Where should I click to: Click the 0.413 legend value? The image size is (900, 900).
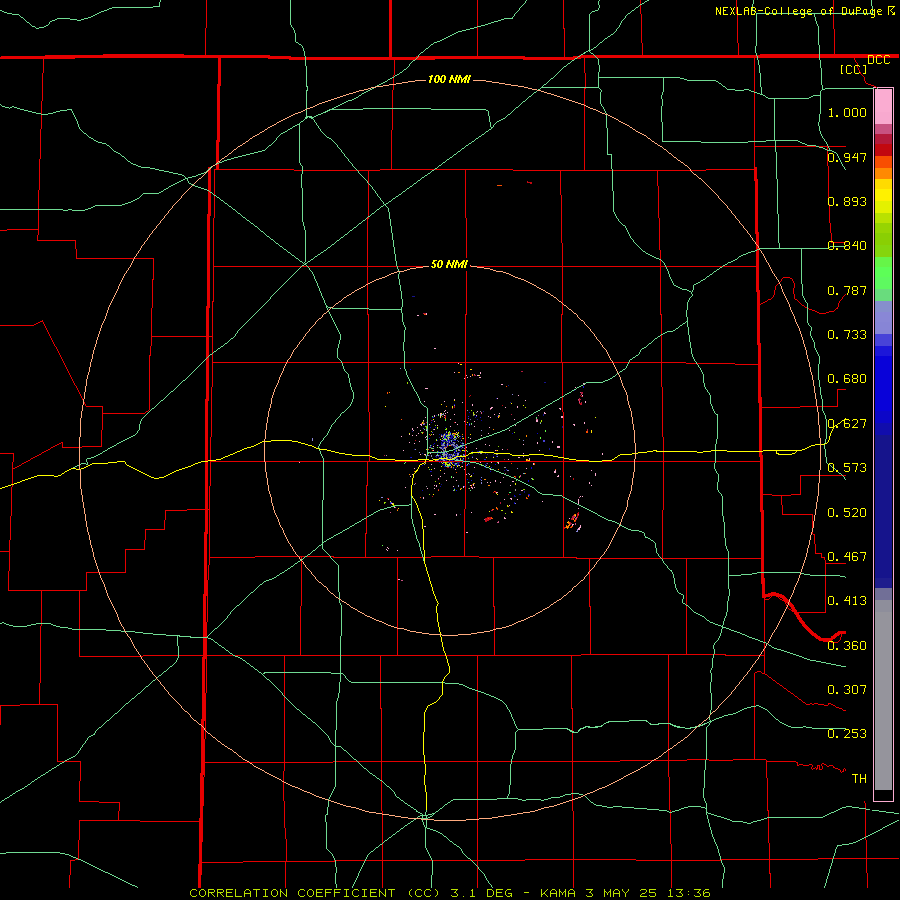847,601
